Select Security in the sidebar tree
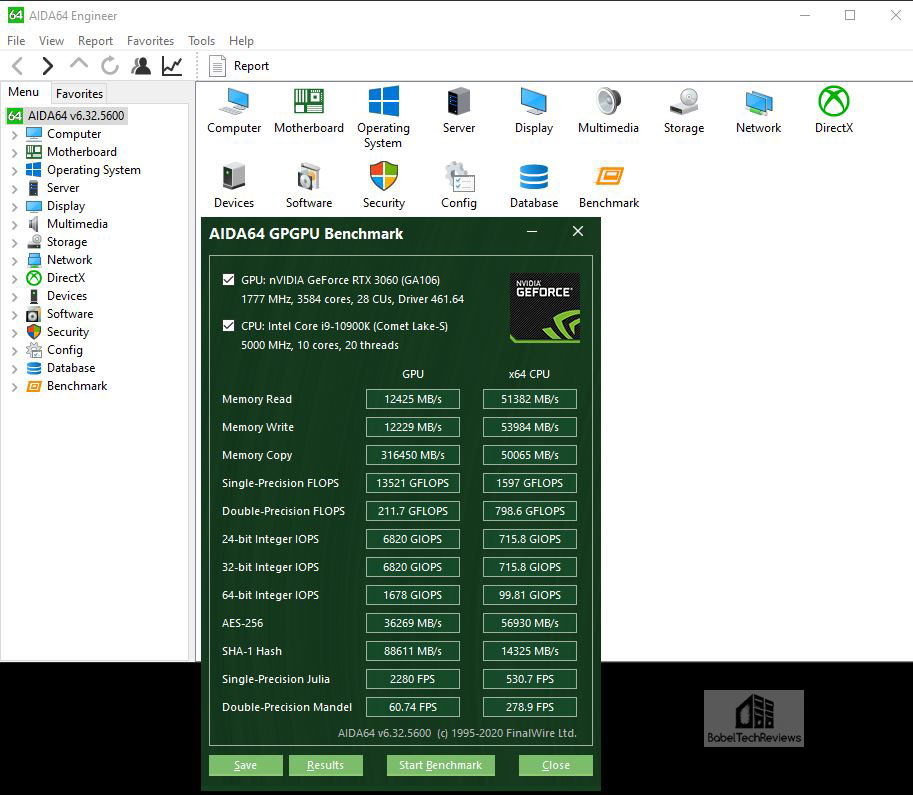The height and width of the screenshot is (795, 913). pos(68,332)
